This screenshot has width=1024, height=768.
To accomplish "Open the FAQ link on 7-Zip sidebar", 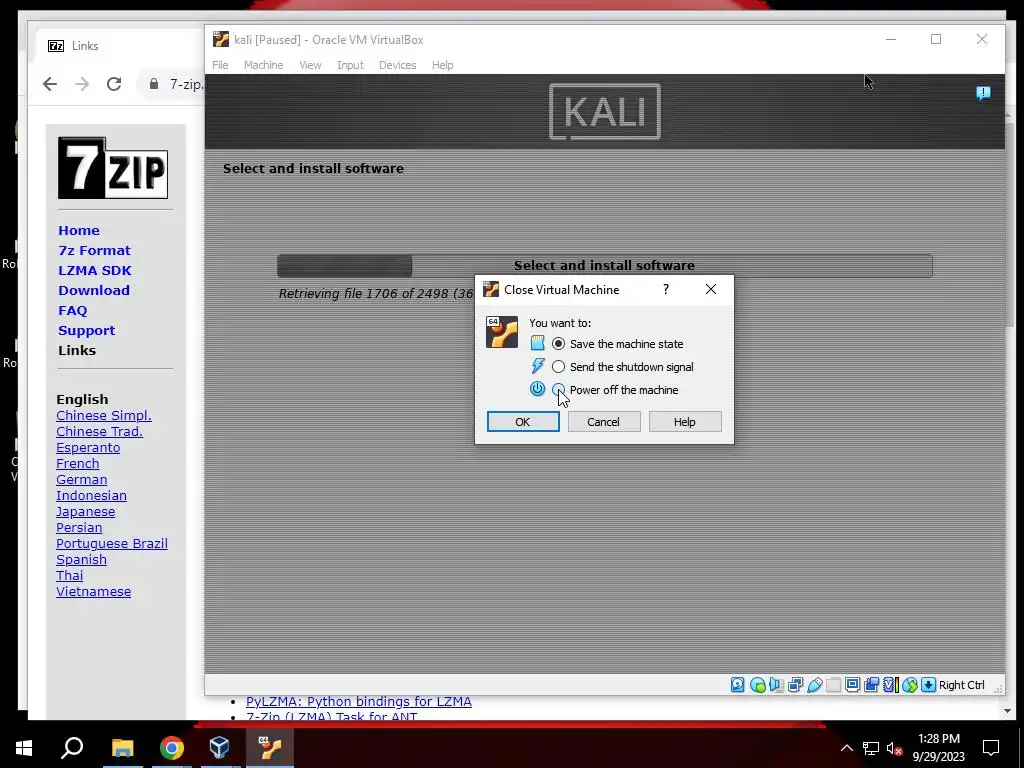I will click(72, 311).
